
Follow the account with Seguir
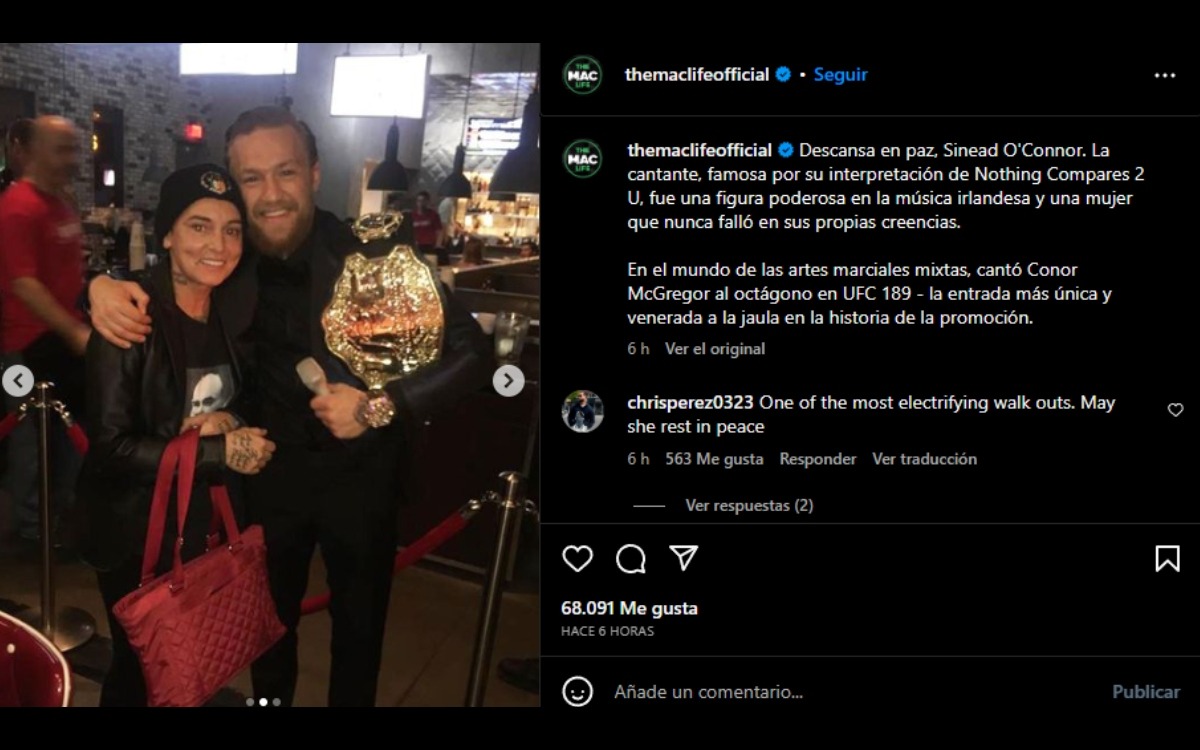click(840, 75)
